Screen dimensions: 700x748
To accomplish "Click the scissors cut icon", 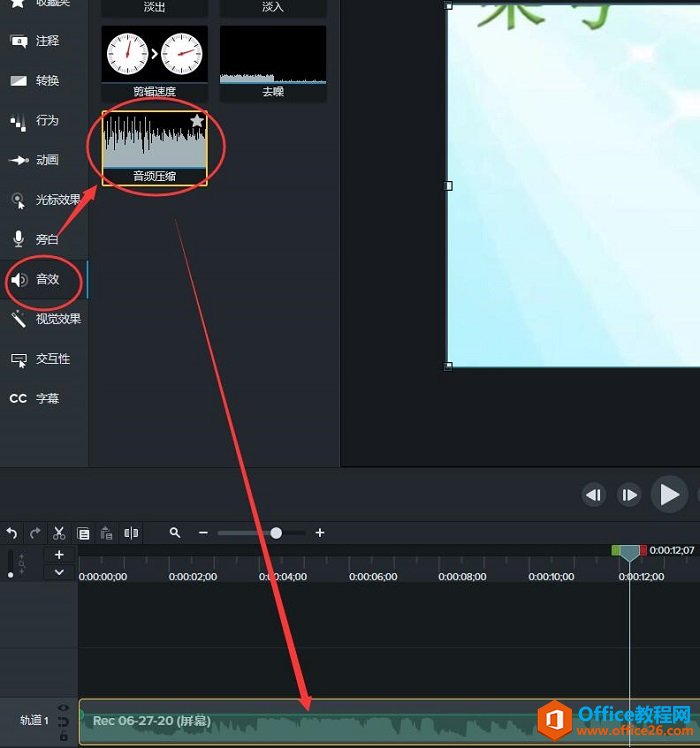I will [x=59, y=533].
